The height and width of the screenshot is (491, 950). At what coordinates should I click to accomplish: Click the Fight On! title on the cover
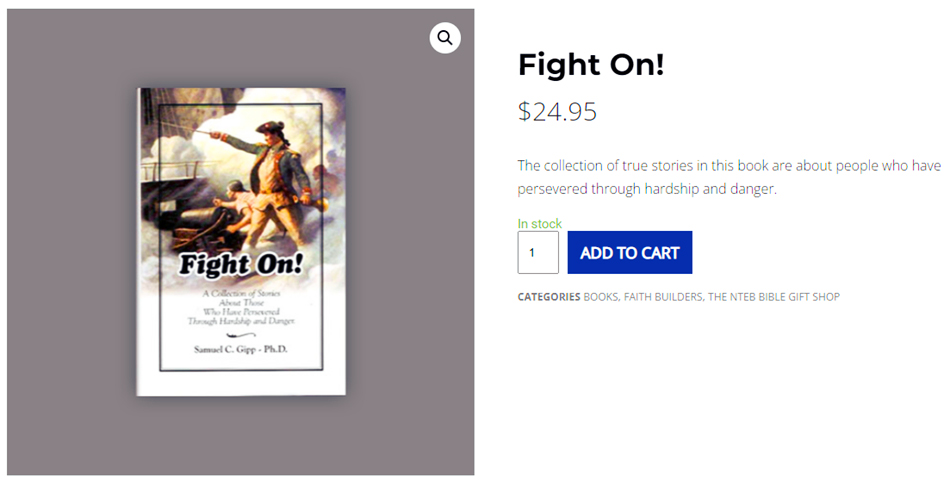(241, 267)
